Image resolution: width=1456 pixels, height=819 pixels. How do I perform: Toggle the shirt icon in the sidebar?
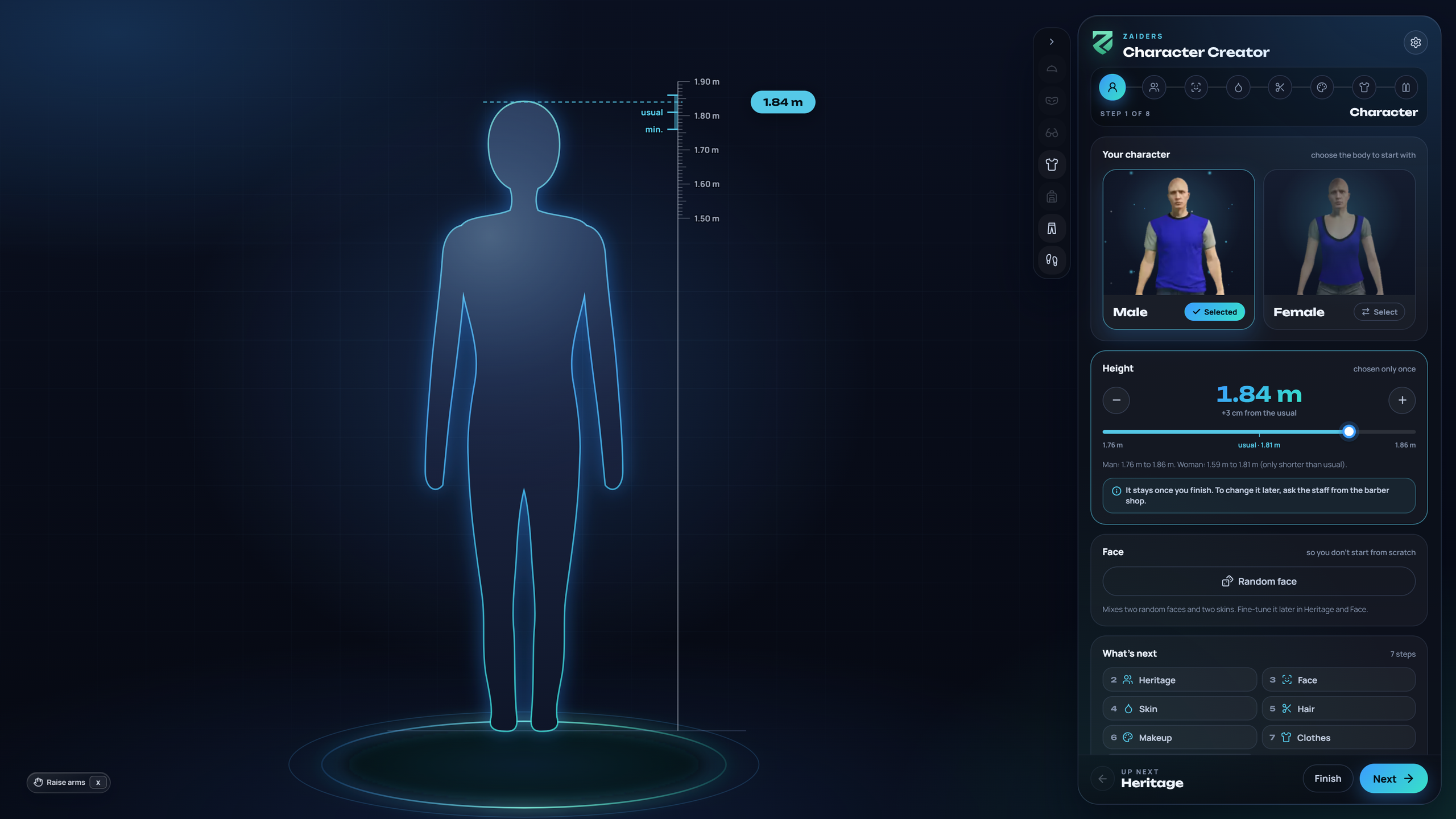click(x=1052, y=164)
